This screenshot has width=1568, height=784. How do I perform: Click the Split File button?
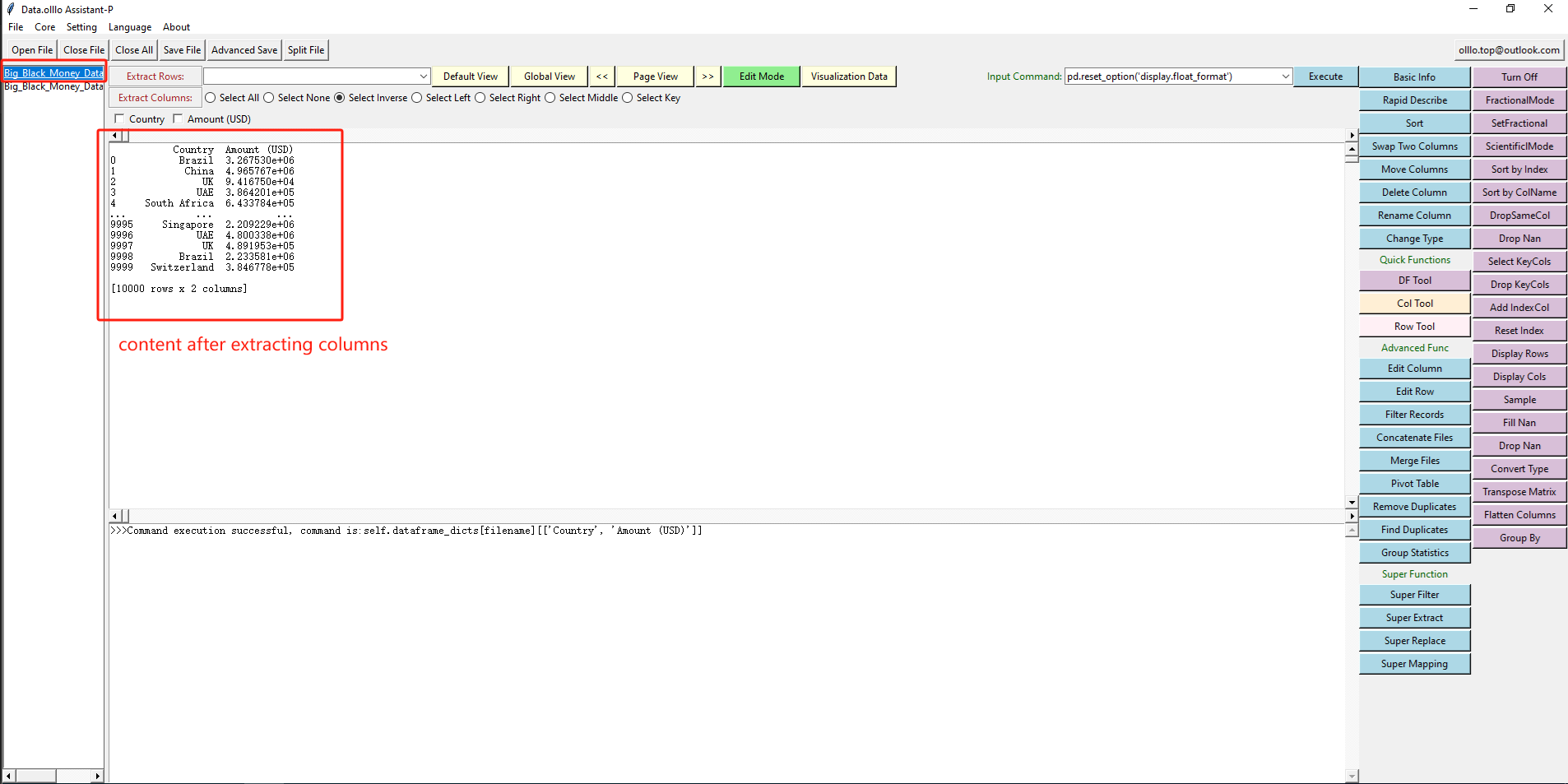(x=306, y=50)
